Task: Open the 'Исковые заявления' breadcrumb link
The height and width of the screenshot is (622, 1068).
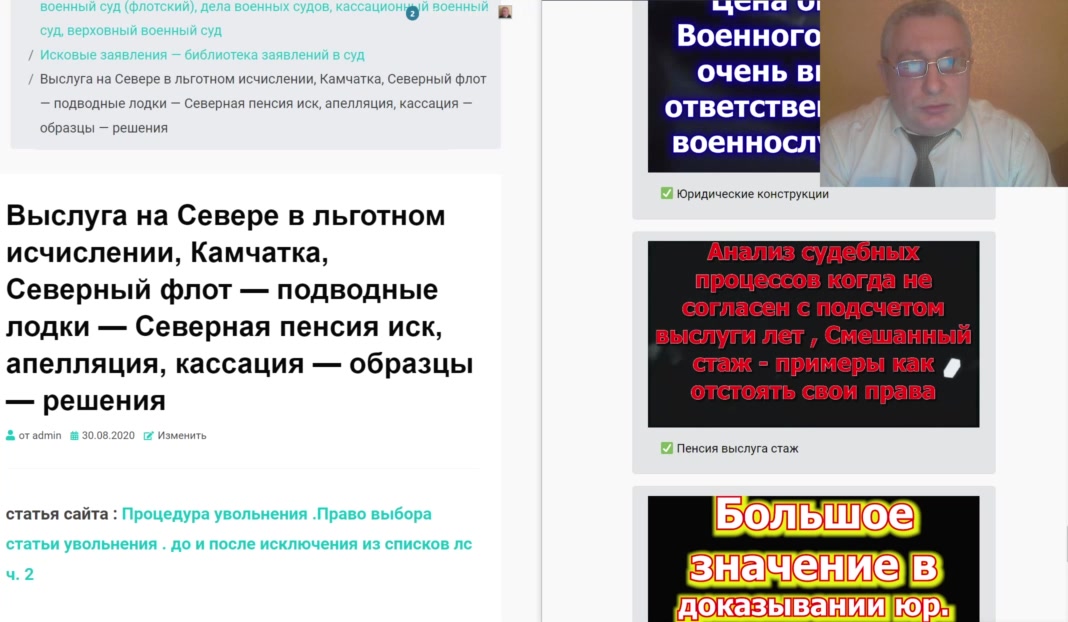Action: tap(202, 54)
